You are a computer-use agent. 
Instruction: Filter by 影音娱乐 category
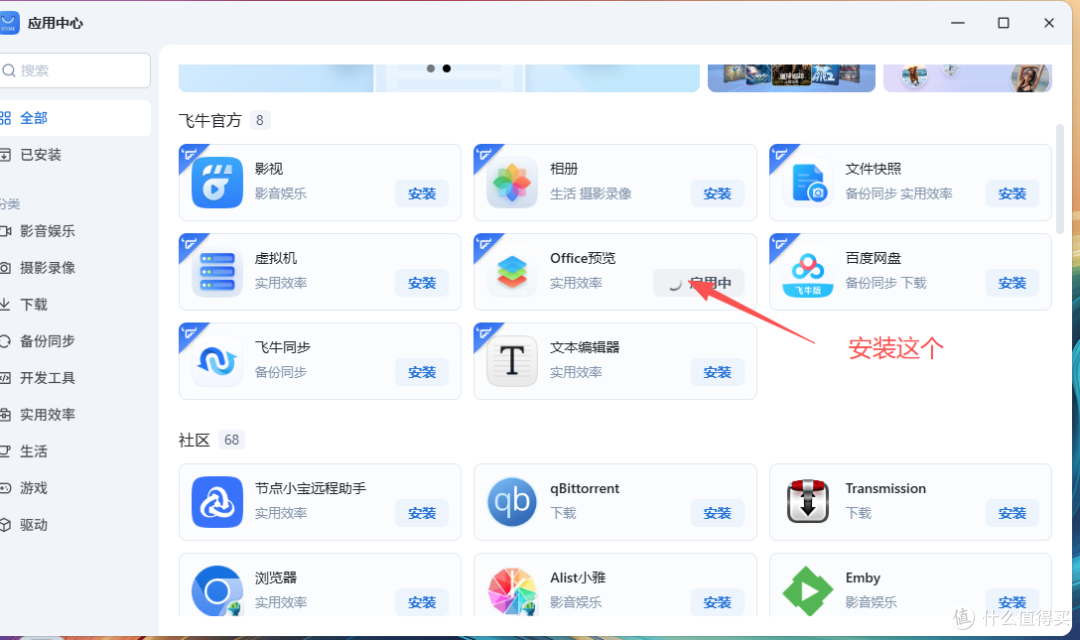(x=75, y=231)
